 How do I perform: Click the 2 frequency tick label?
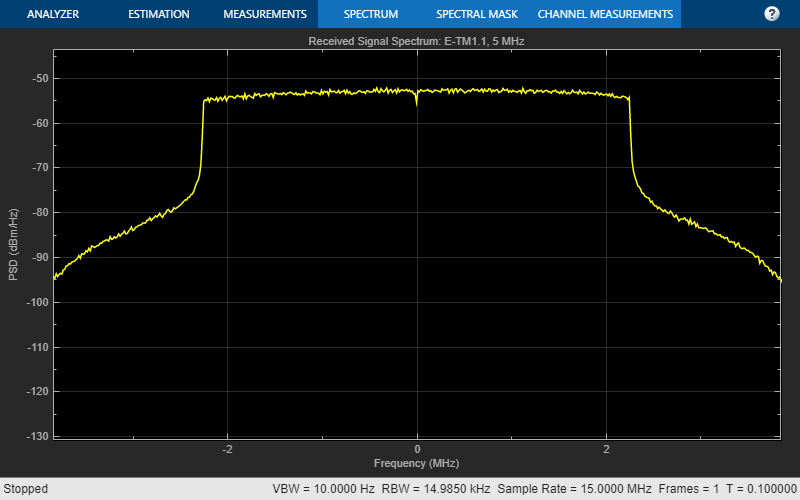pos(606,449)
